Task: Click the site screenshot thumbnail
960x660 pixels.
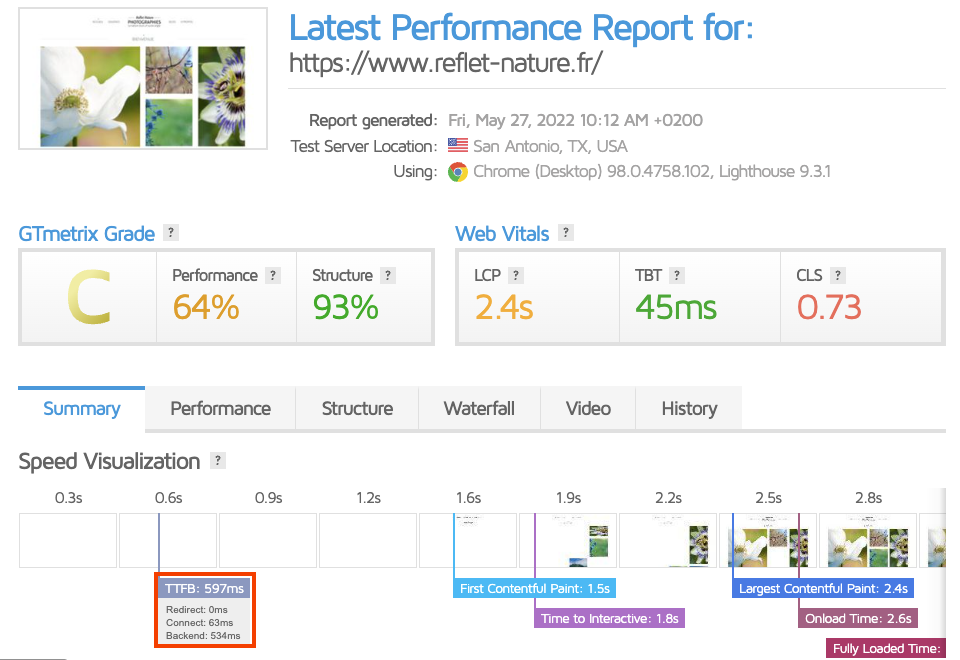Action: tap(143, 78)
